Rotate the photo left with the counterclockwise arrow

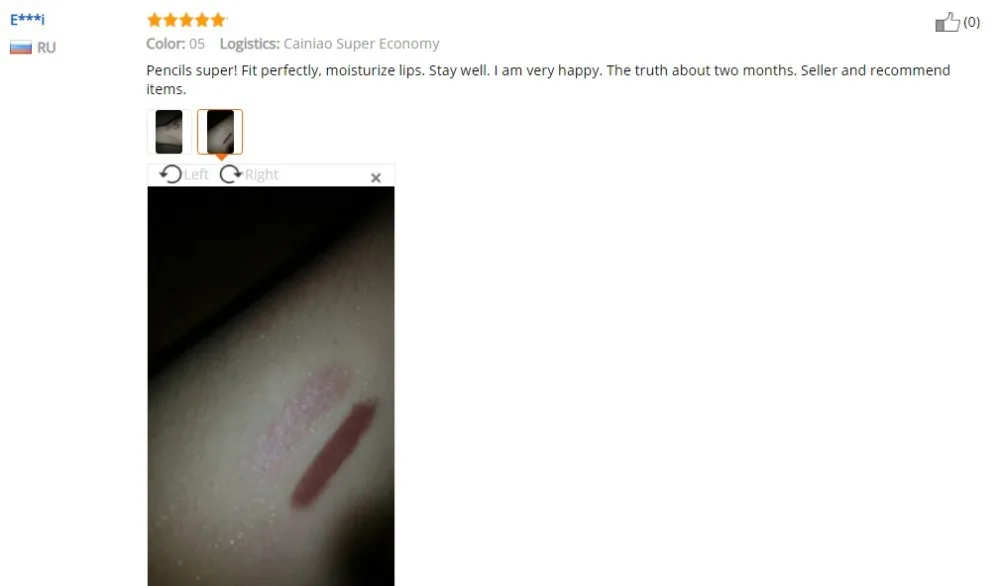pyautogui.click(x=170, y=174)
